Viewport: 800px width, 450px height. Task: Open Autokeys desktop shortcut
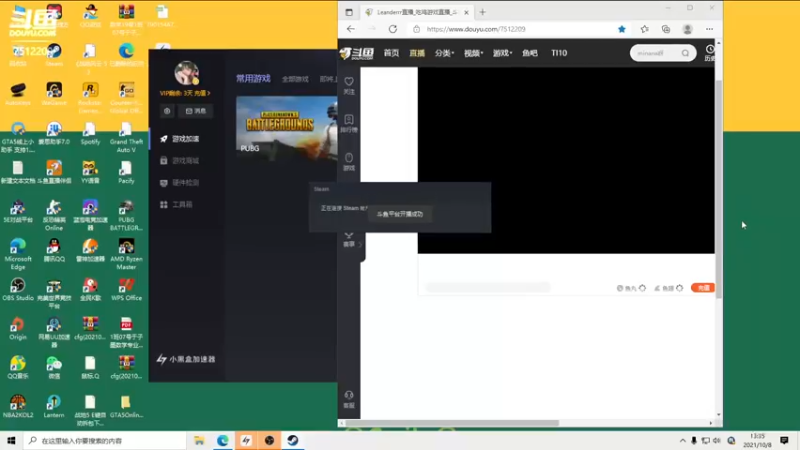point(18,94)
